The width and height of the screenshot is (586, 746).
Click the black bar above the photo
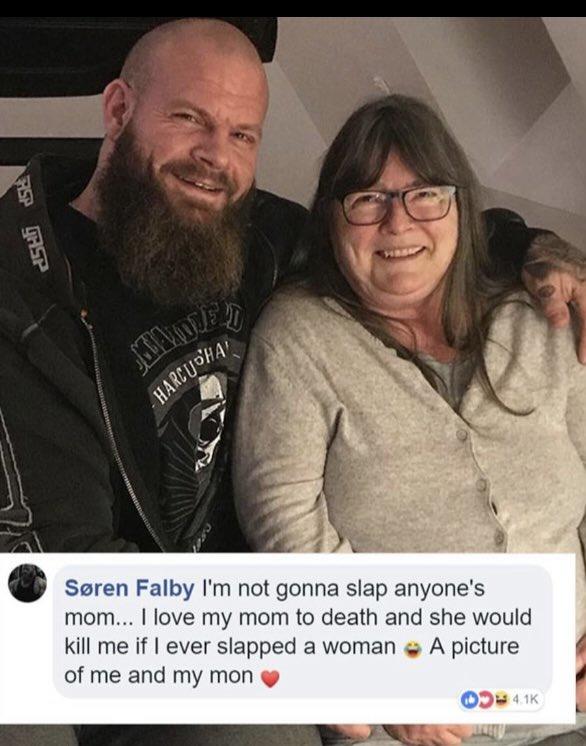pos(293,8)
